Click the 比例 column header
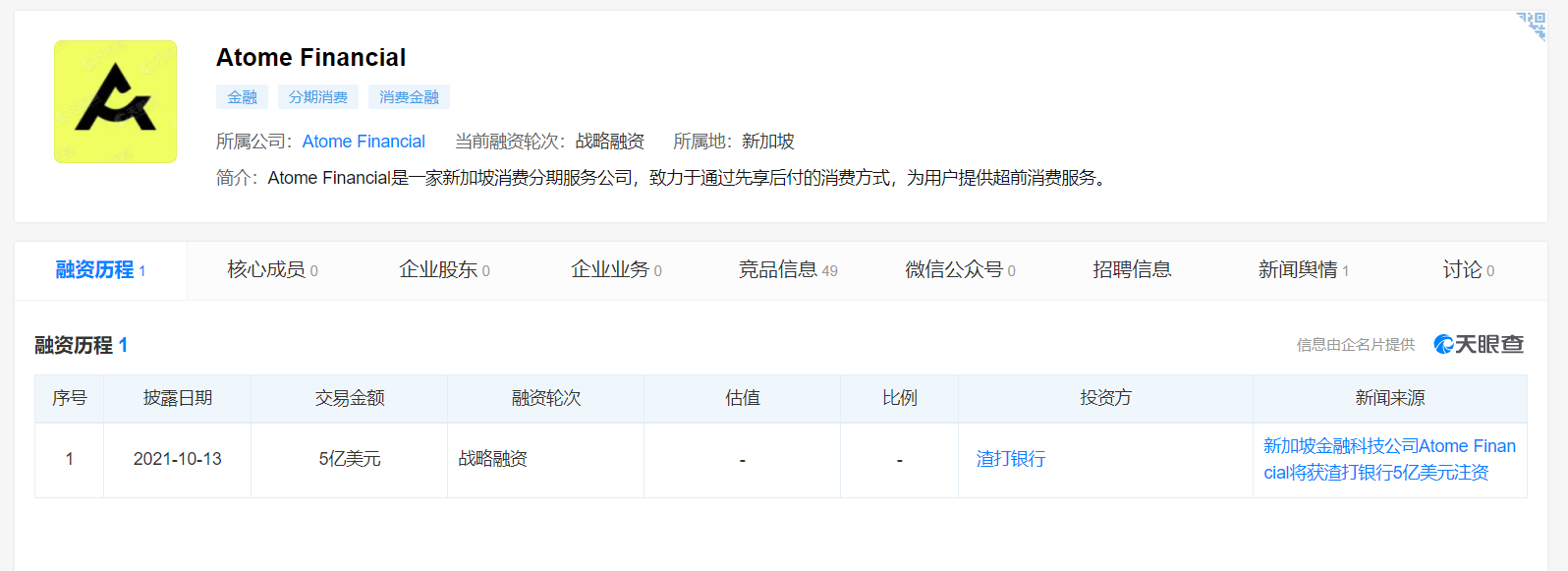Viewport: 1568px width, 571px height. (900, 398)
